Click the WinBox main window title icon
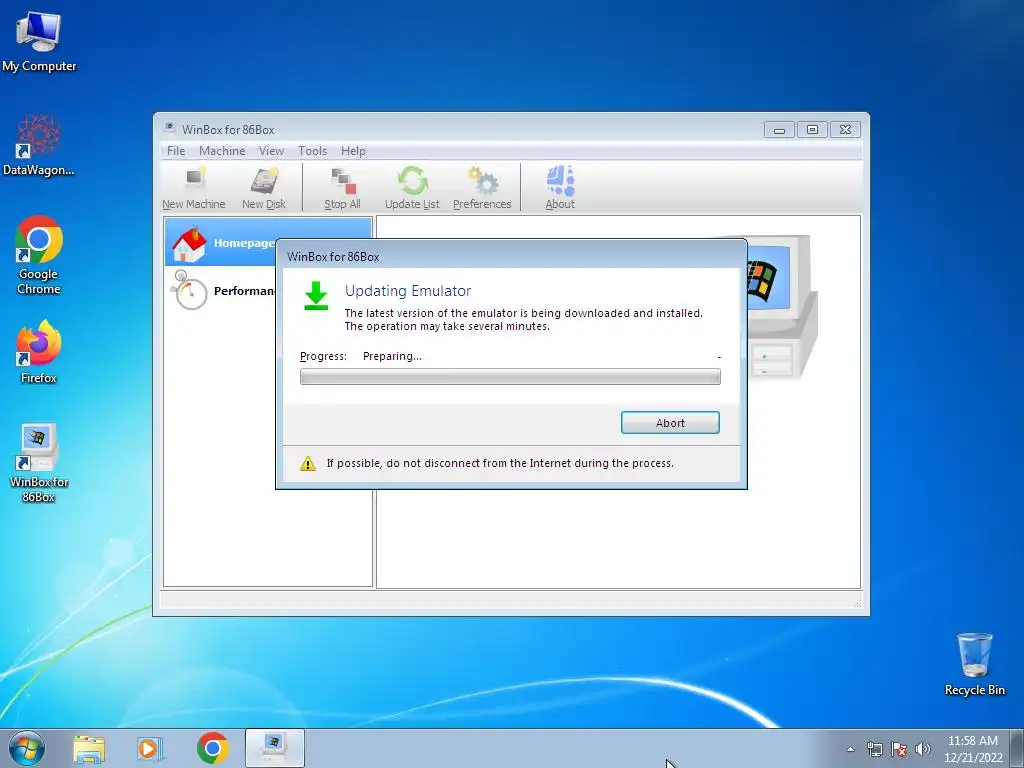Viewport: 1024px width, 768px height. pos(169,128)
